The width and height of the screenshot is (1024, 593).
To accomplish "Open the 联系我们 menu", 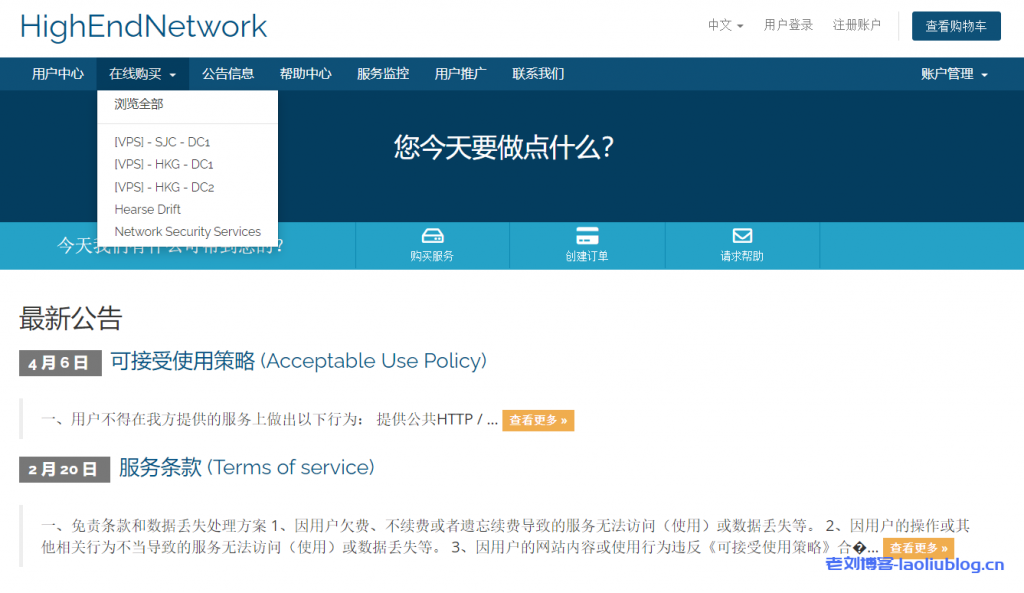I will (538, 73).
